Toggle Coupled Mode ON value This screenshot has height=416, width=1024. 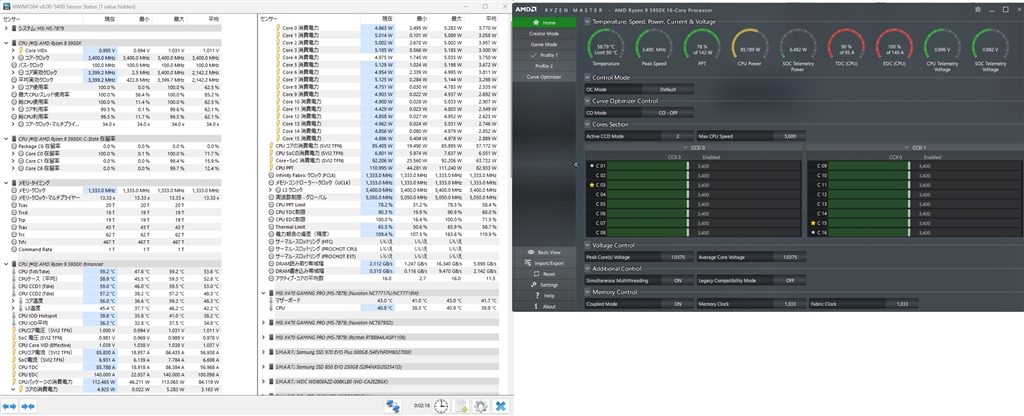click(x=677, y=304)
